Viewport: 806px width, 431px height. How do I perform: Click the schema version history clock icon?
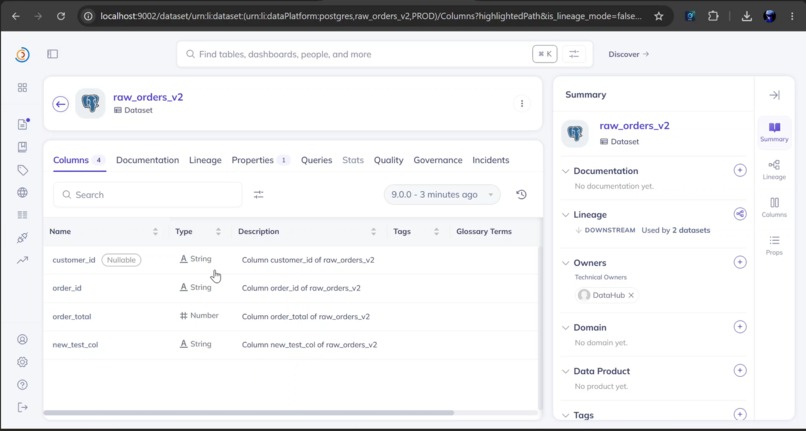click(521, 194)
